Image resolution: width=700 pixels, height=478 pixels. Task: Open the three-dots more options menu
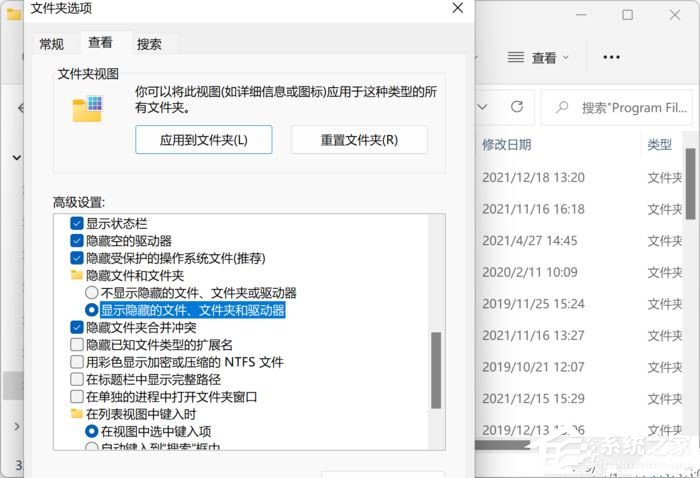(613, 58)
